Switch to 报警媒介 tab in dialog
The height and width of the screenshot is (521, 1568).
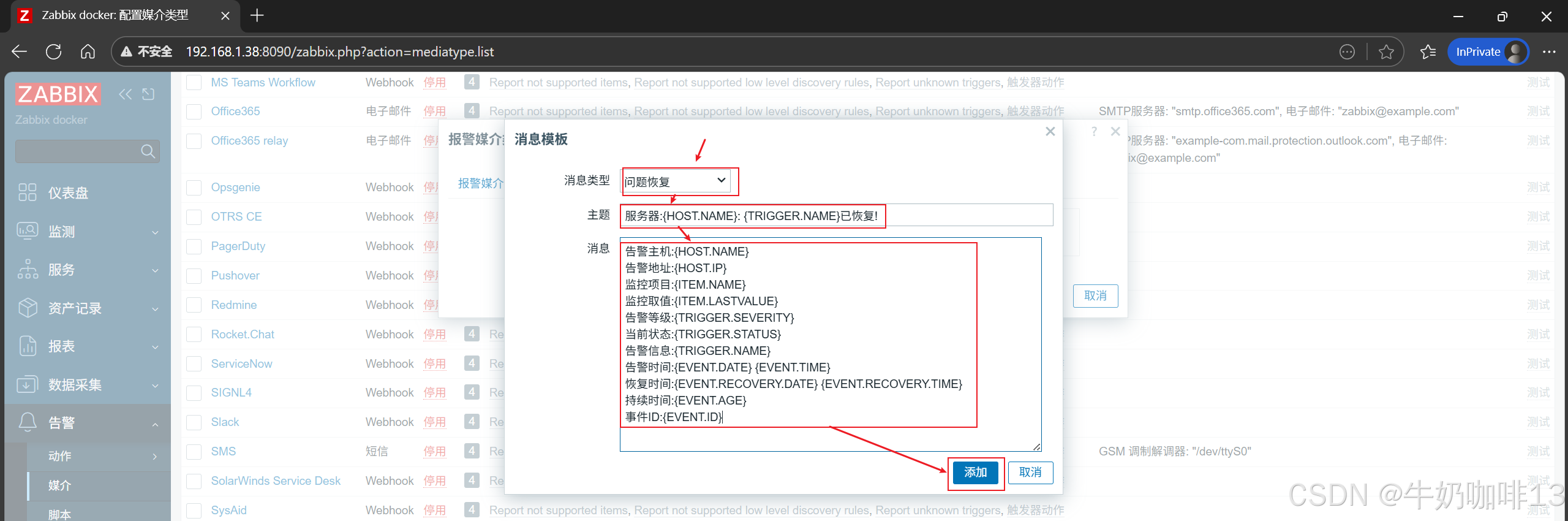coord(480,183)
